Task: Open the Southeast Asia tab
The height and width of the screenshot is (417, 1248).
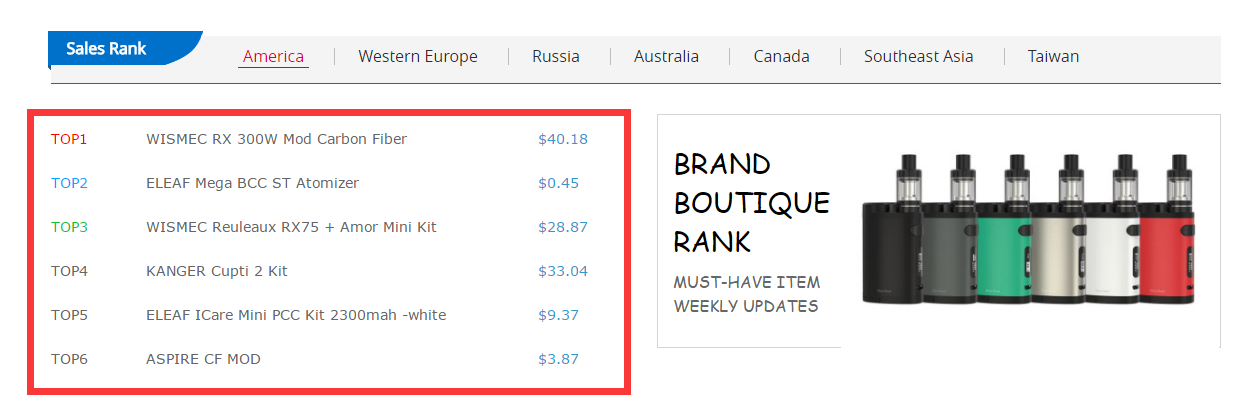Action: 918,57
